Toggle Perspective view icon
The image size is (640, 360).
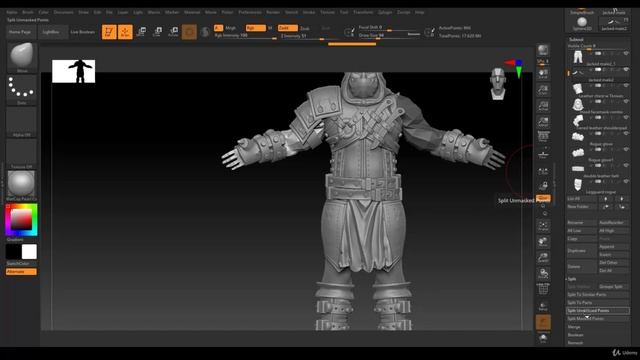click(543, 137)
